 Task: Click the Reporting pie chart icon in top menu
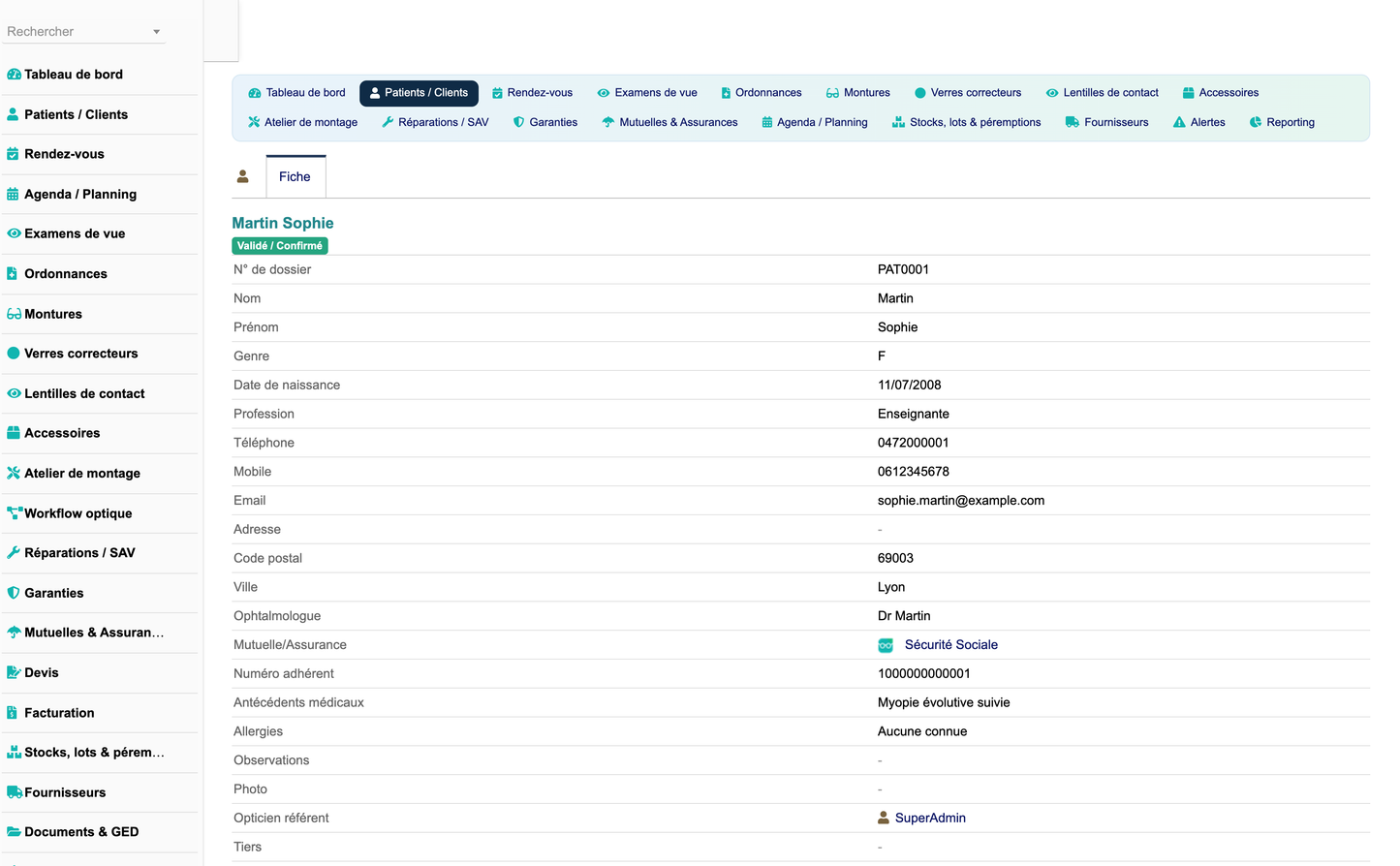click(x=1256, y=122)
